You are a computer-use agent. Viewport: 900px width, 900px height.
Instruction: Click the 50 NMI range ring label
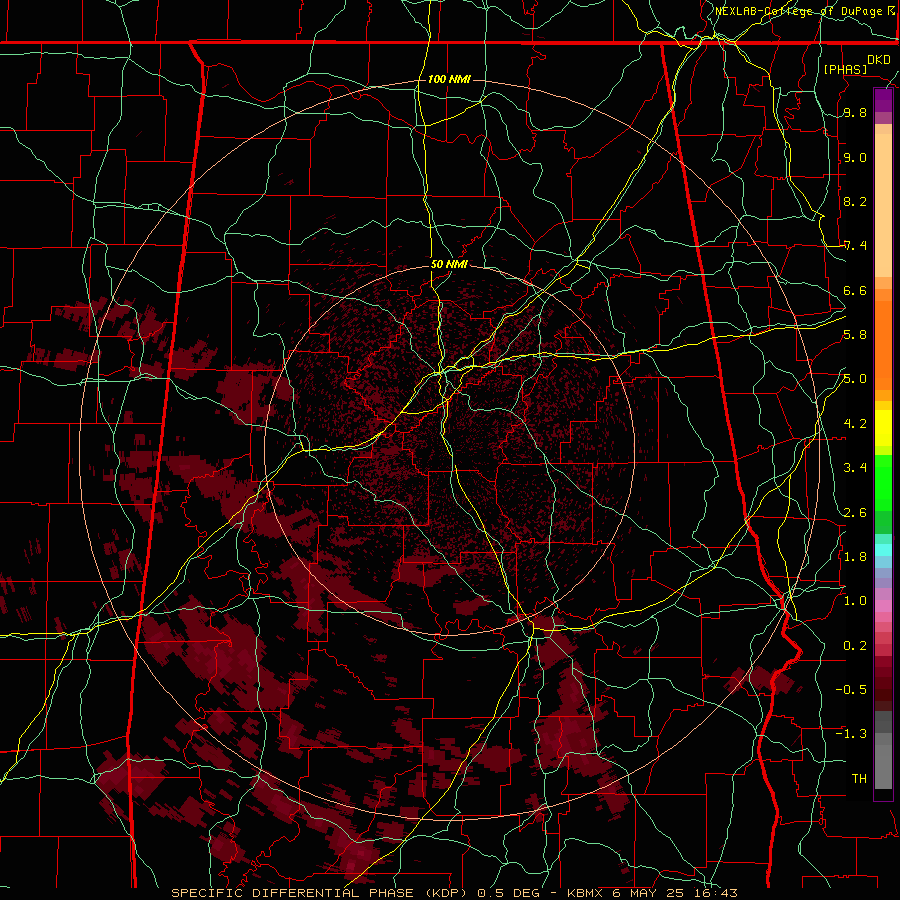click(449, 265)
